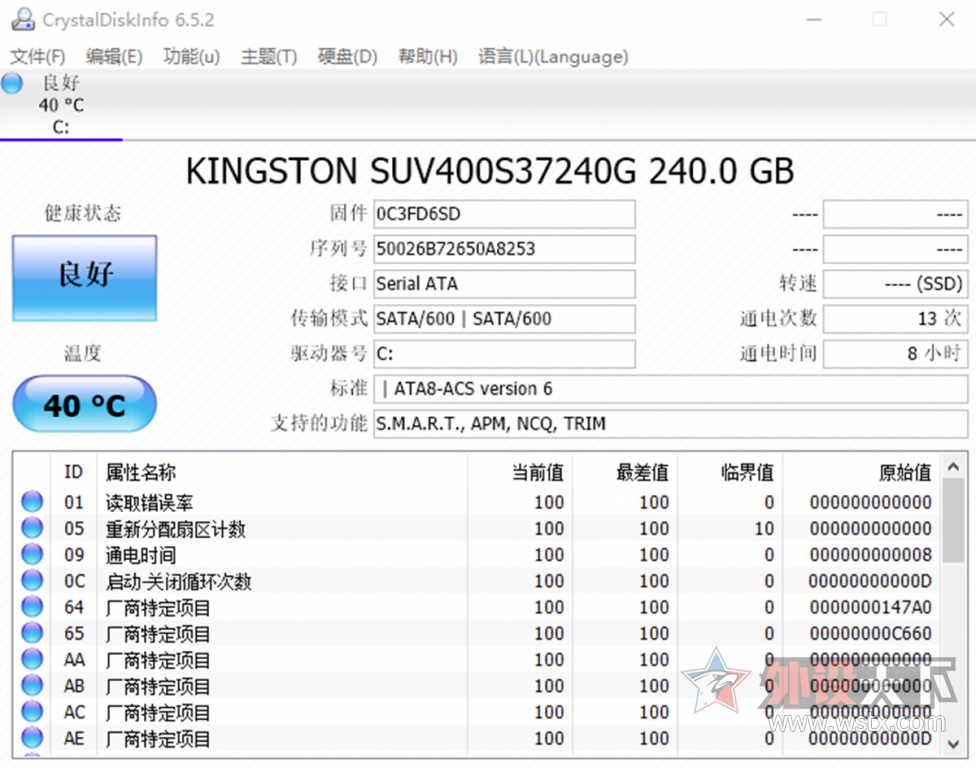Click the standard field ATA8-ACS version 6

point(670,389)
